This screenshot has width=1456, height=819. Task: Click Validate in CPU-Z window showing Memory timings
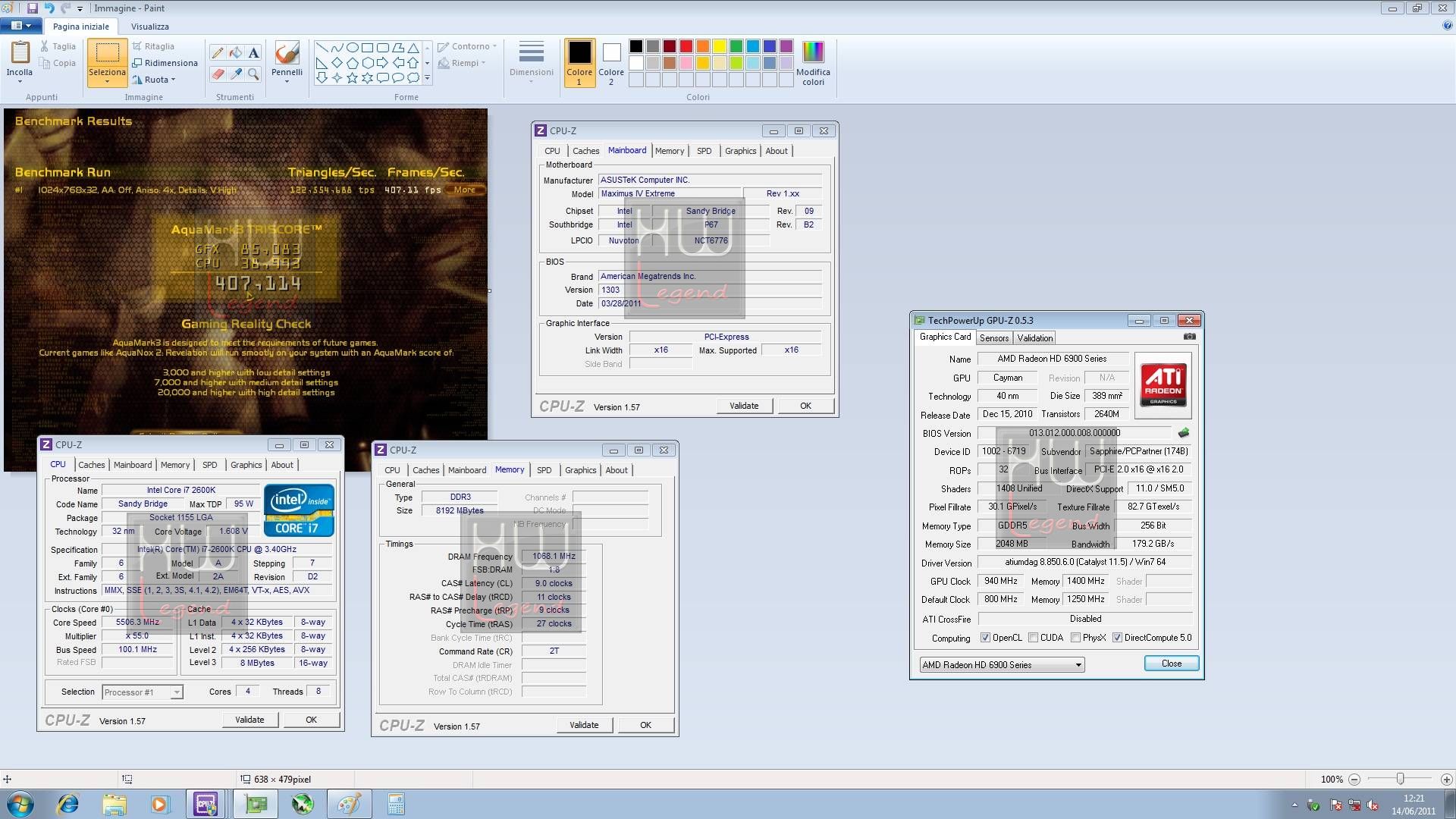coord(584,725)
